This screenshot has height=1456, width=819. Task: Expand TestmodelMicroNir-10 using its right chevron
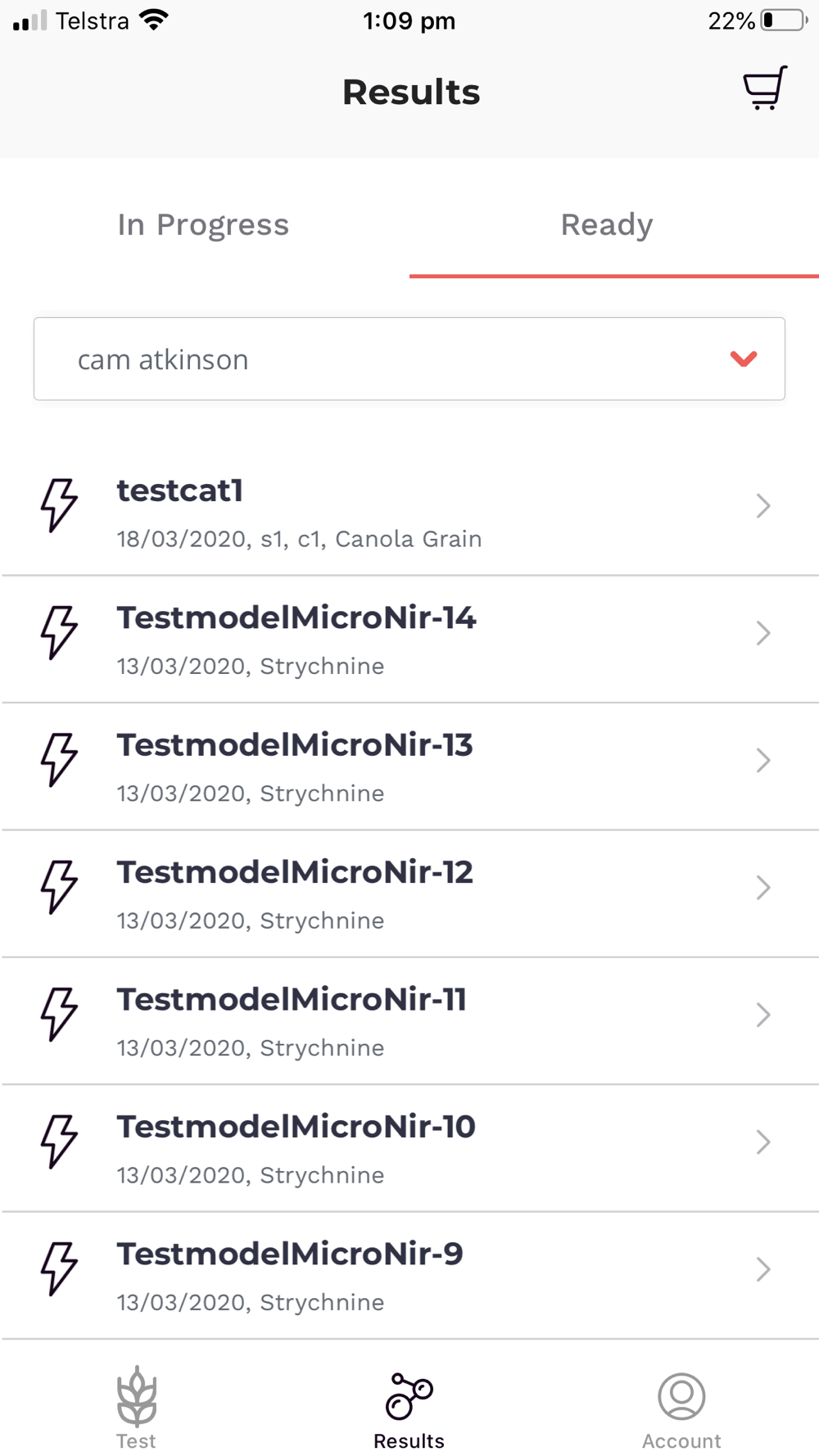[x=763, y=1142]
